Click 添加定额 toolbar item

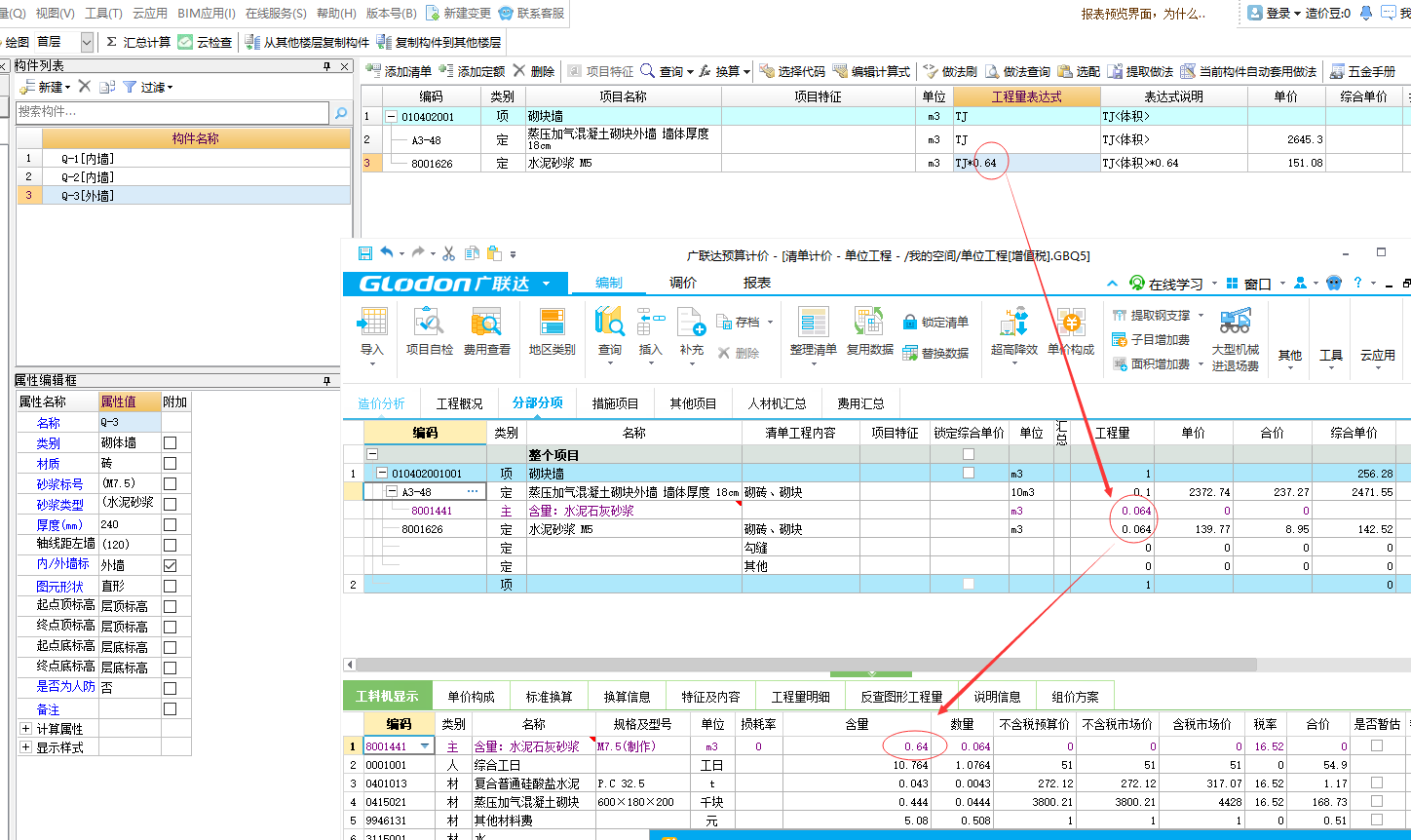pos(472,71)
